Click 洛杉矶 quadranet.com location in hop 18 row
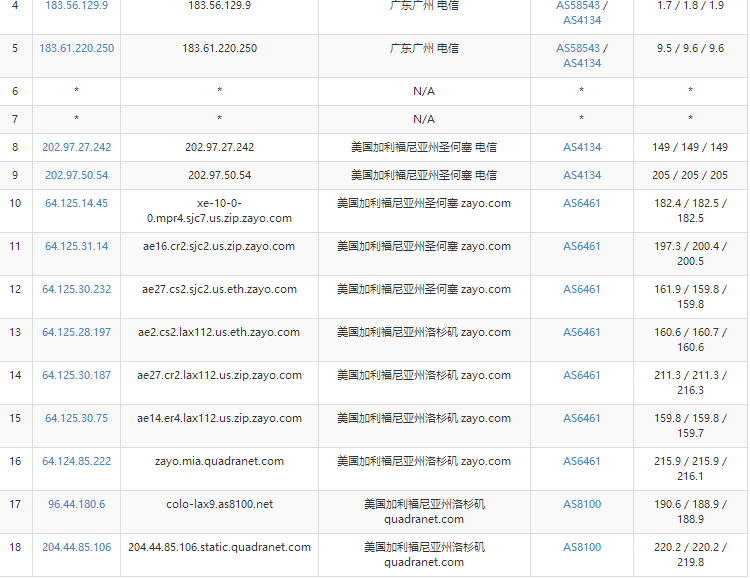Viewport: 750px width, 578px height. (424, 555)
